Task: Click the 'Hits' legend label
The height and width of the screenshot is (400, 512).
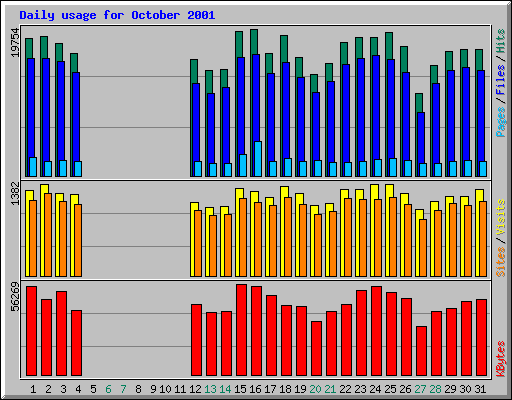Action: tap(501, 41)
